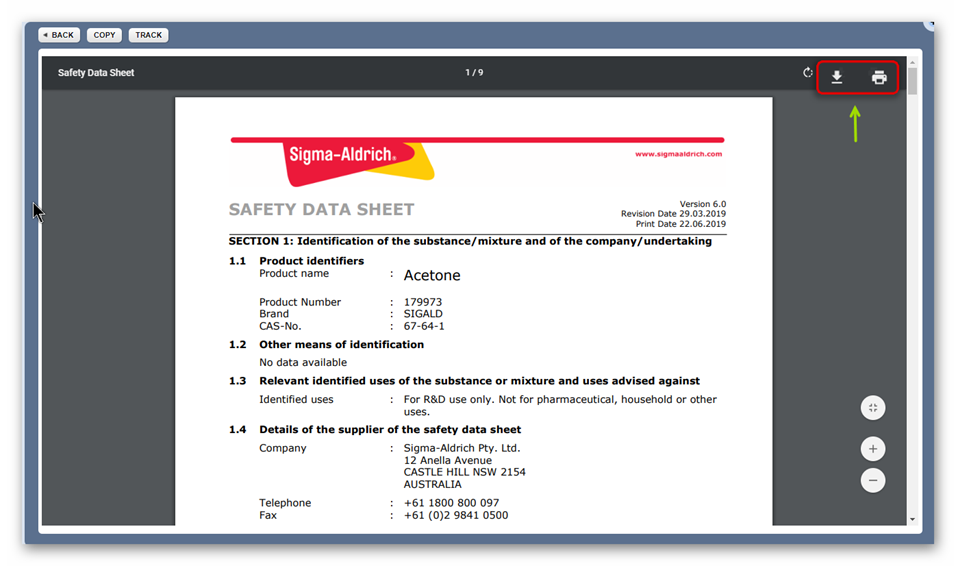Click the print icon
Viewport: 956px width, 566px height.
(879, 77)
